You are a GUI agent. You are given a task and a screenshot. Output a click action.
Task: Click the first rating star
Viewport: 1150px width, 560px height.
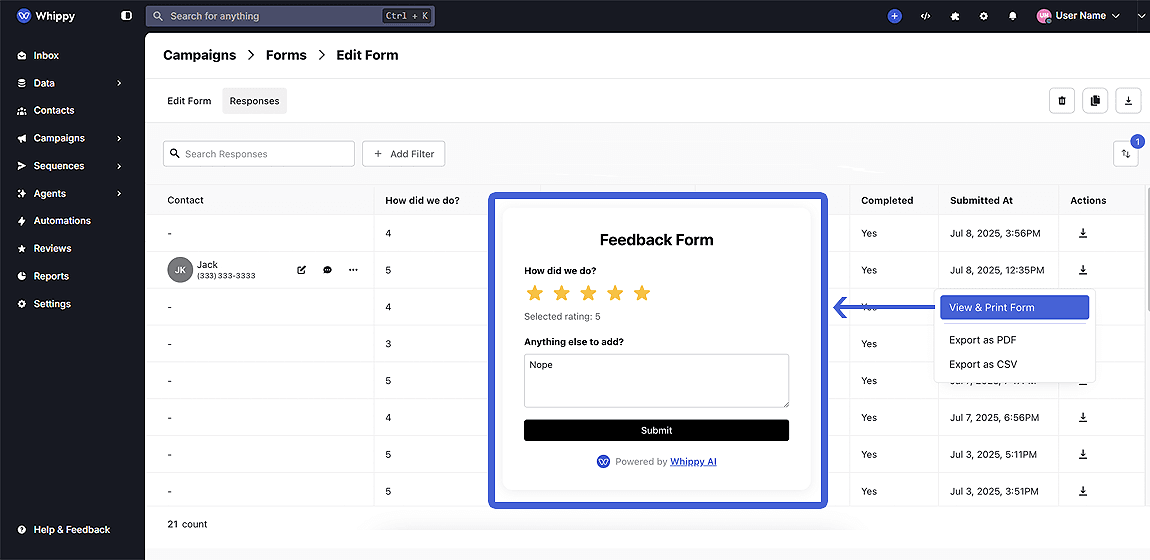coord(535,293)
